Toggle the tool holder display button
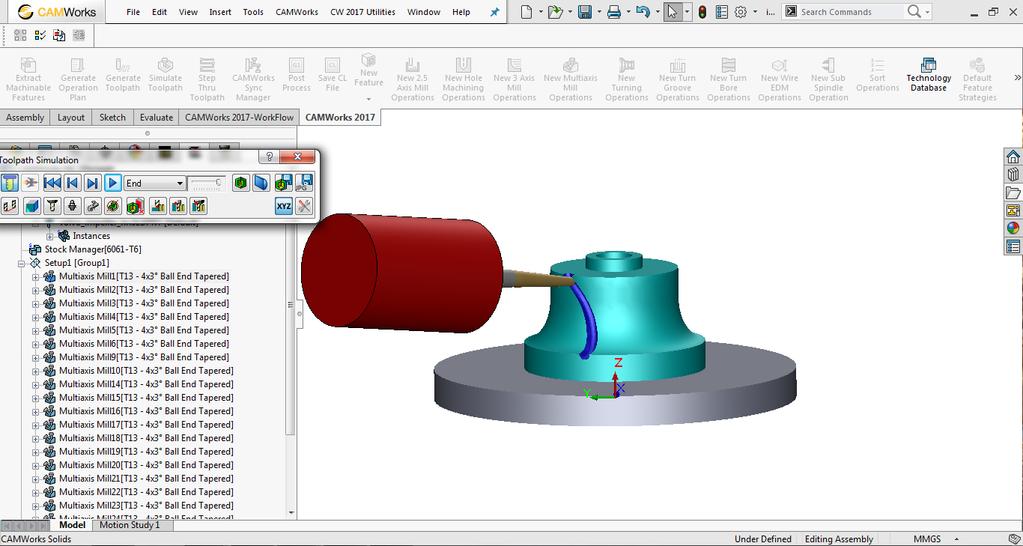The width and height of the screenshot is (1023, 546). coord(72,207)
